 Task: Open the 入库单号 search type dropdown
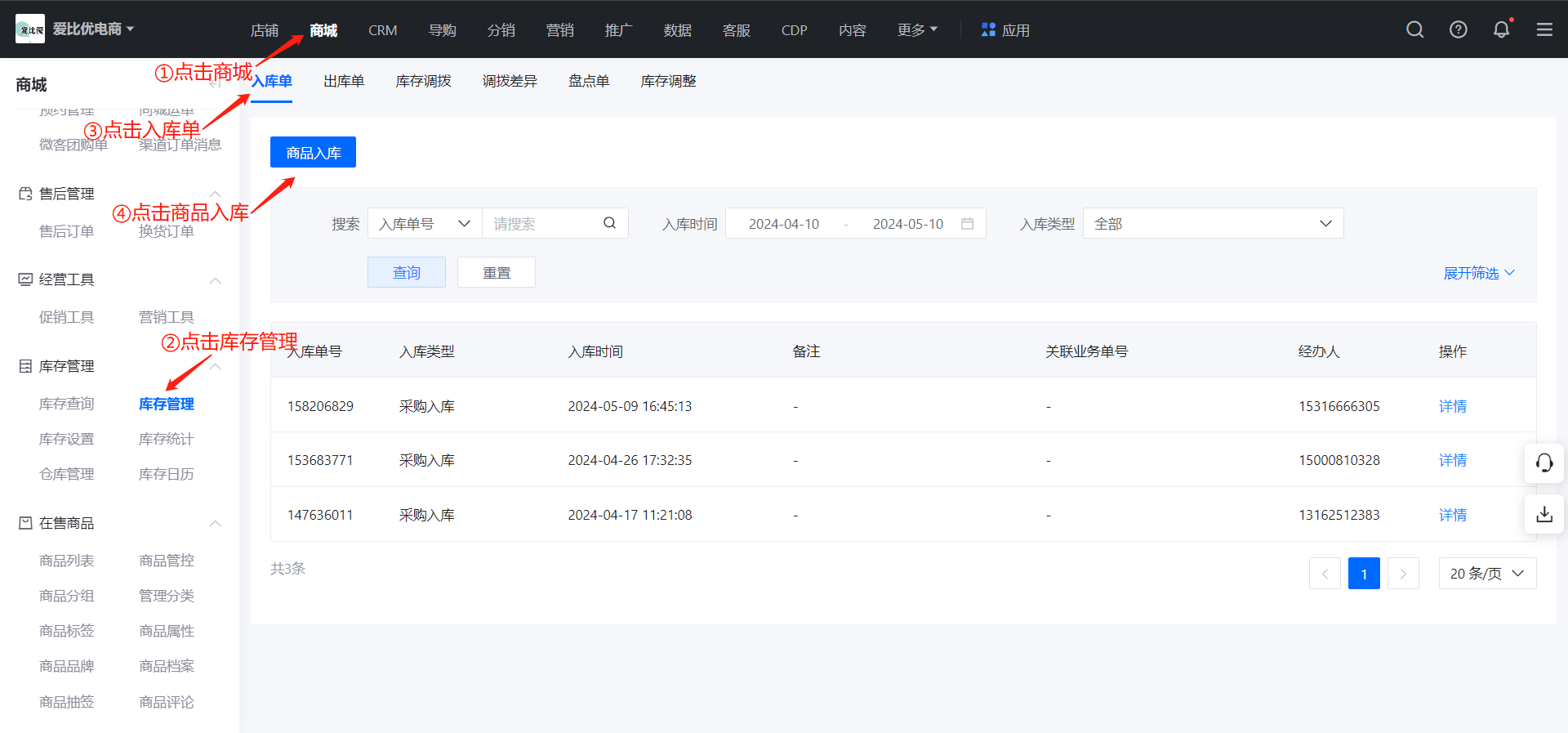(425, 223)
